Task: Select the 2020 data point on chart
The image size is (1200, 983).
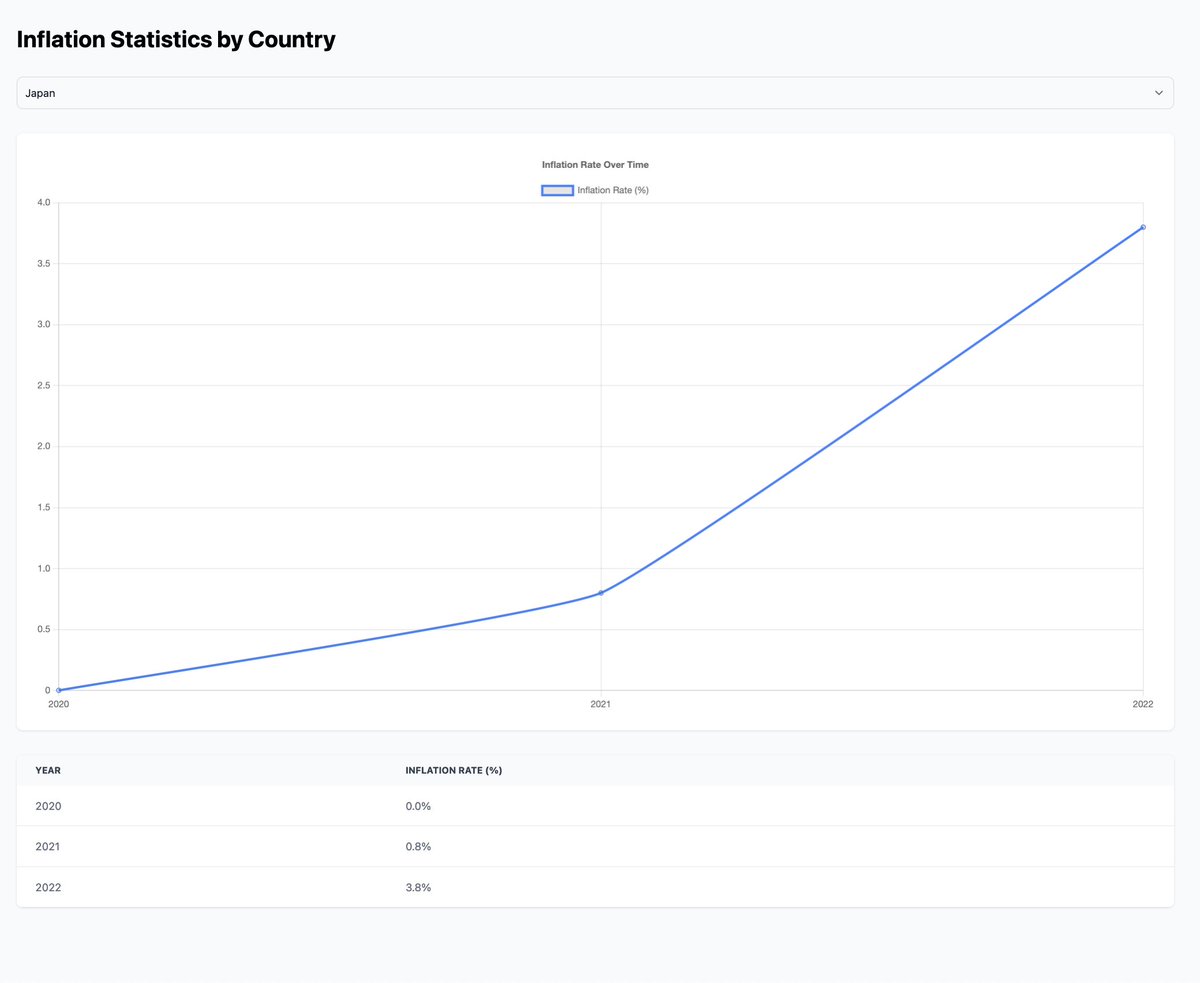Action: pyautogui.click(x=59, y=690)
